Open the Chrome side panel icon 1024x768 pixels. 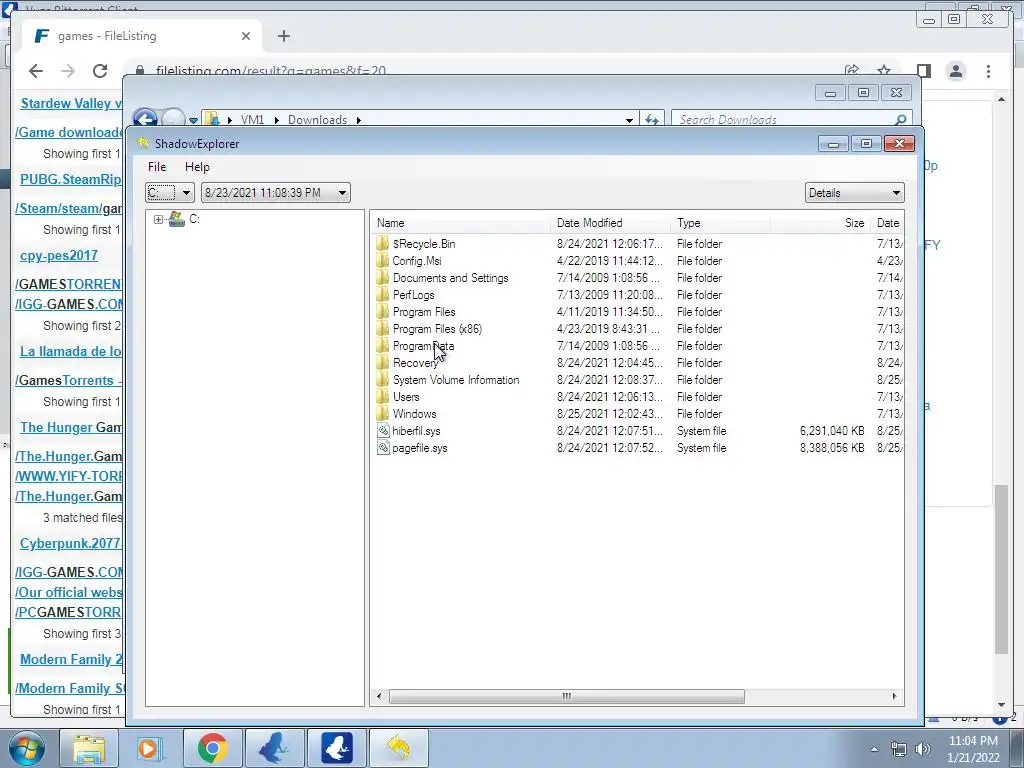pyautogui.click(x=923, y=71)
